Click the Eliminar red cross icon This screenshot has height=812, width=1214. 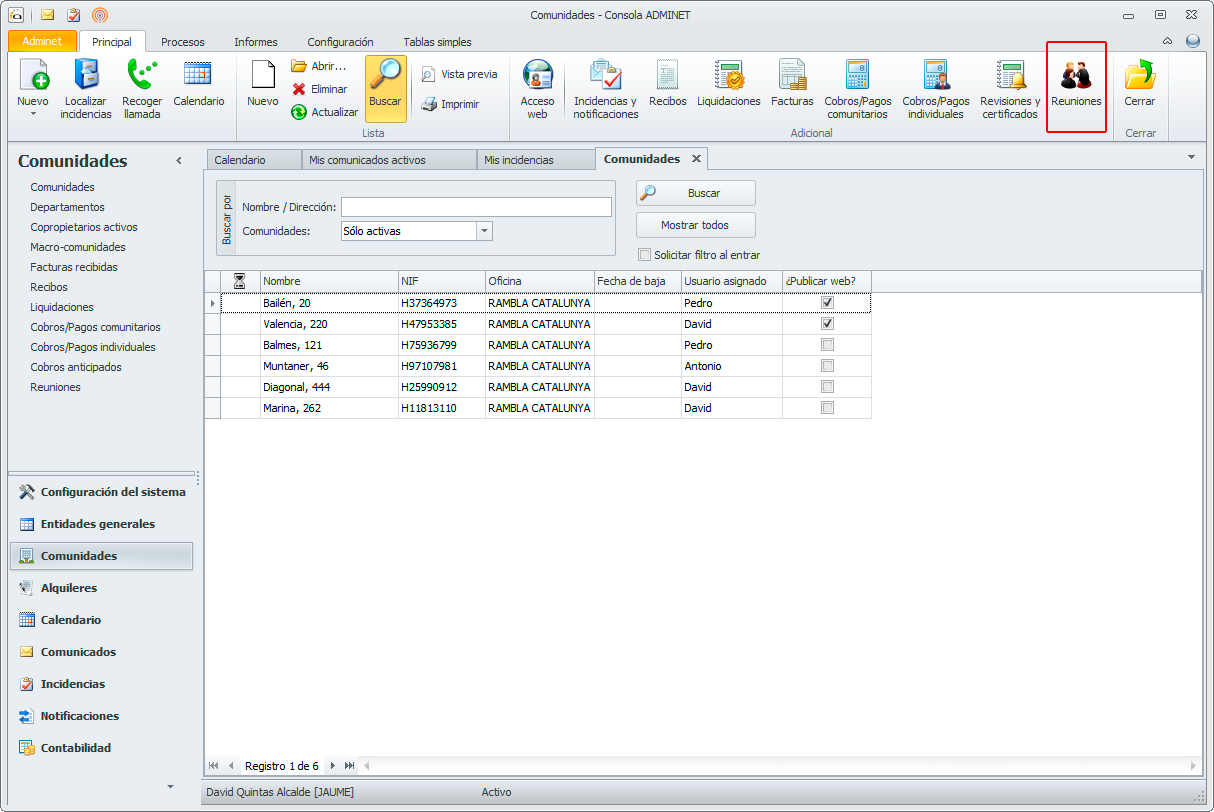click(298, 89)
